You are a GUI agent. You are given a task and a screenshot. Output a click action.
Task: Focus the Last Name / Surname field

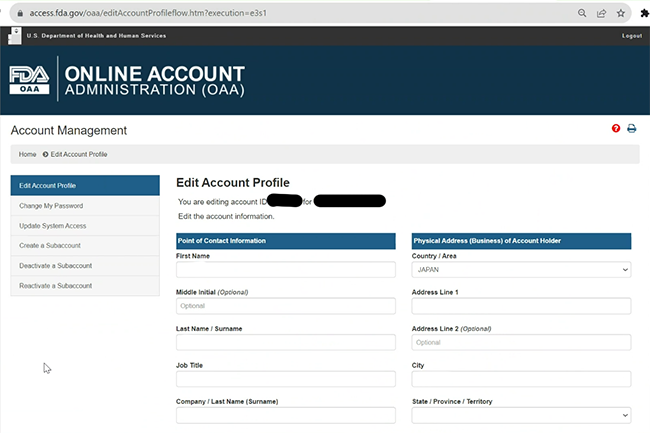(x=286, y=342)
